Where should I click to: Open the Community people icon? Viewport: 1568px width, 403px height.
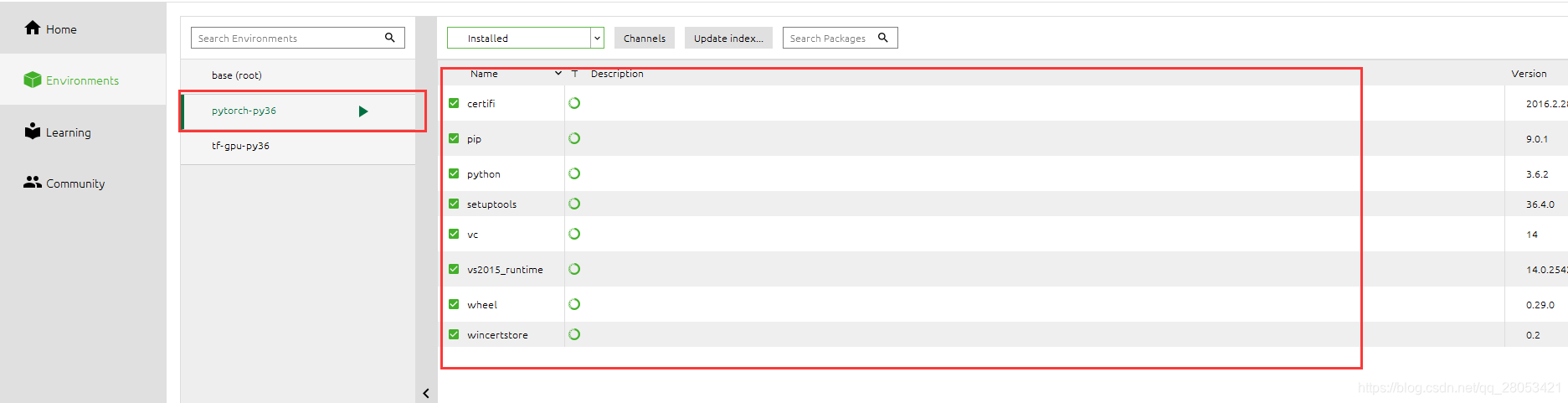(x=33, y=182)
